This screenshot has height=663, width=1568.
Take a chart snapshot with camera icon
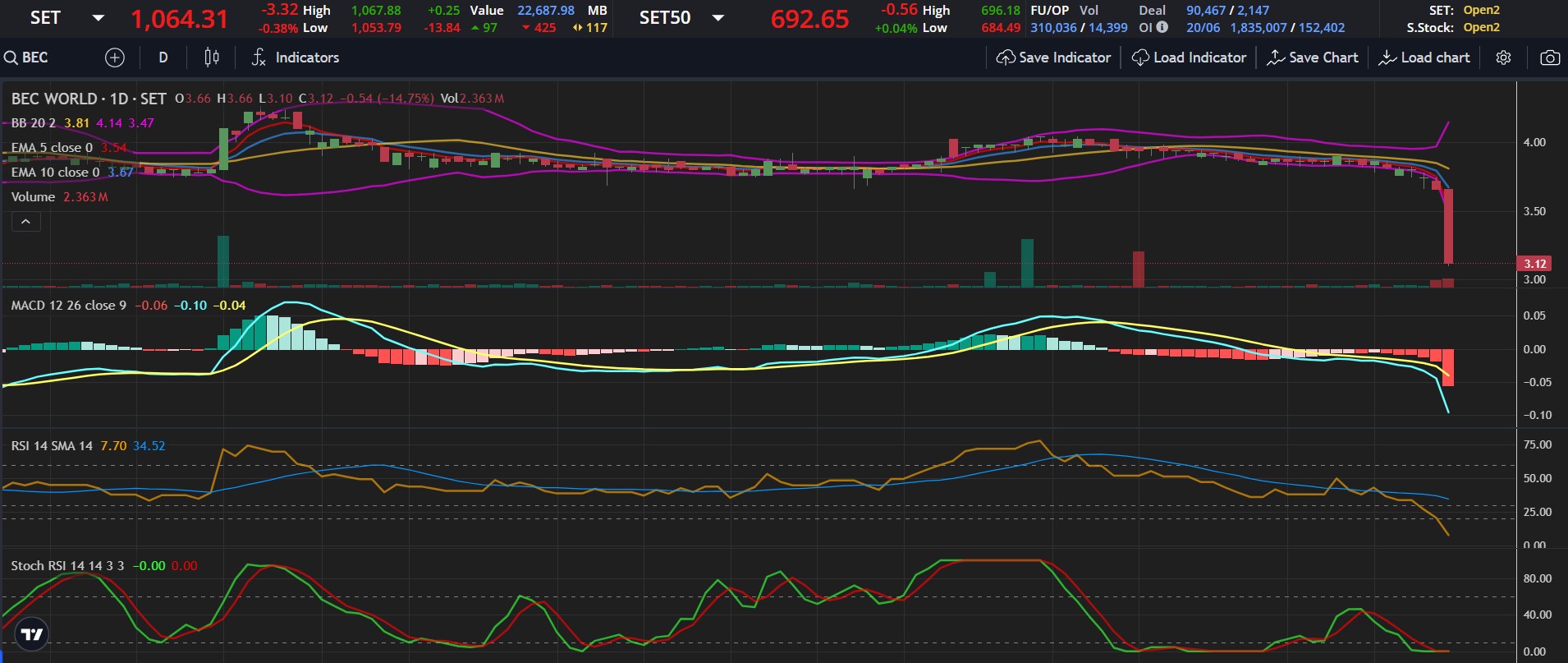point(1550,58)
